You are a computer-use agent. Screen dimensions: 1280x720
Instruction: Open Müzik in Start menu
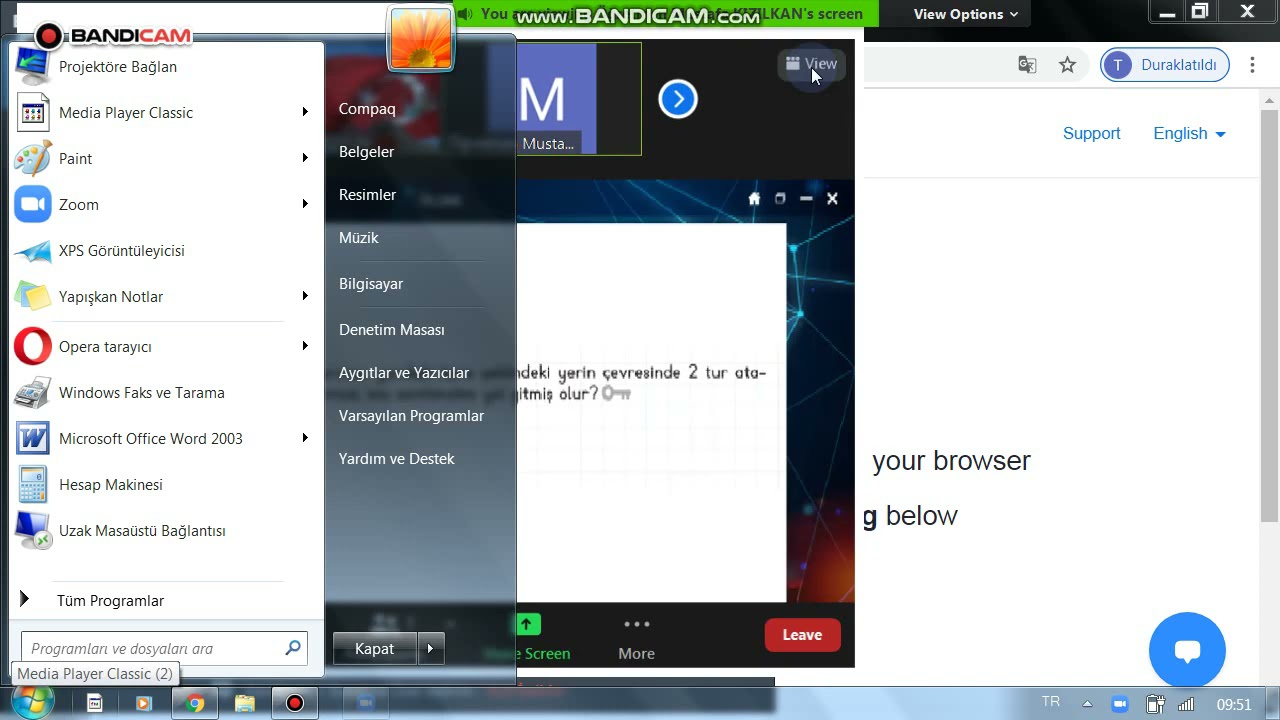(358, 238)
